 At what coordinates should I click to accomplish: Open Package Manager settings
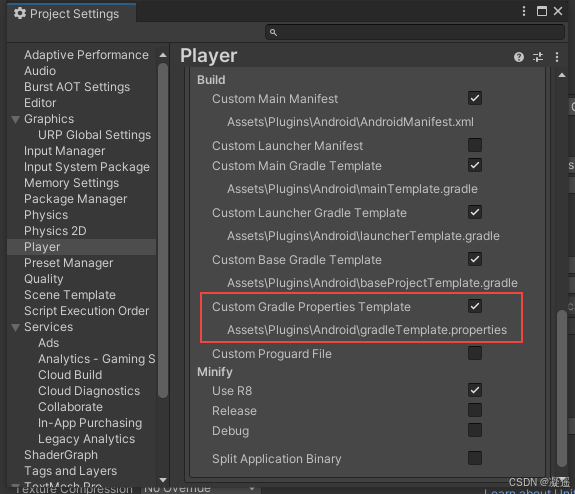click(76, 199)
